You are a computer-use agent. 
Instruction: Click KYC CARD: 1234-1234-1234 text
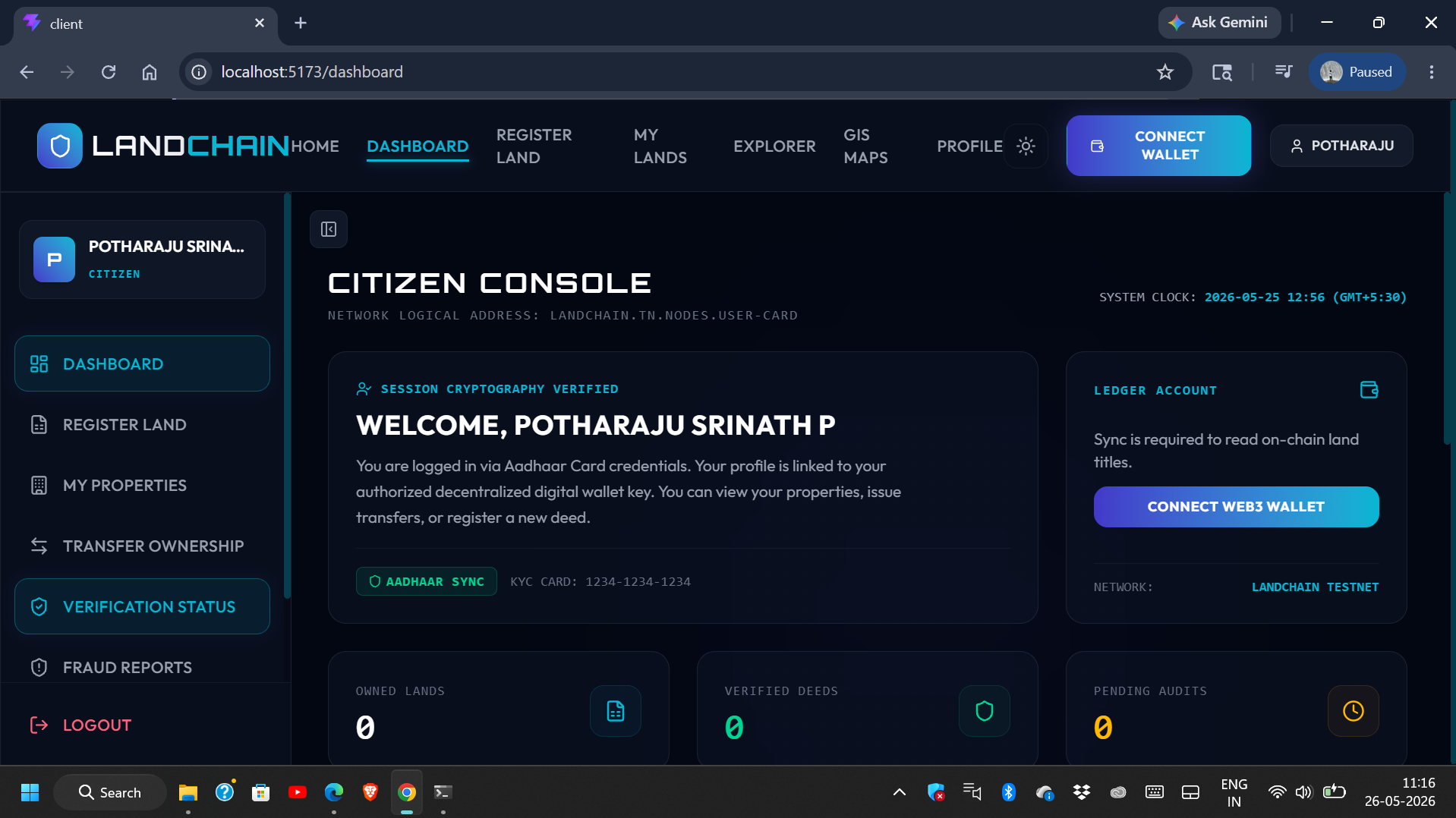(600, 582)
